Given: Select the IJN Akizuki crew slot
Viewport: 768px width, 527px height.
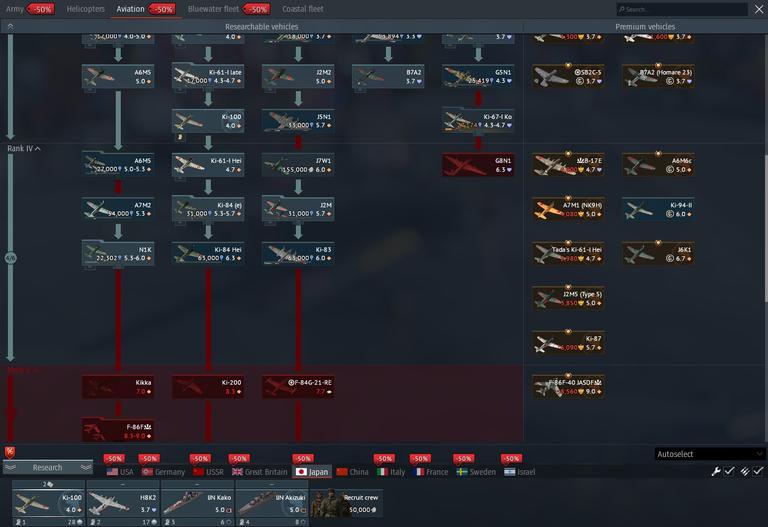Looking at the screenshot, I should (x=272, y=503).
